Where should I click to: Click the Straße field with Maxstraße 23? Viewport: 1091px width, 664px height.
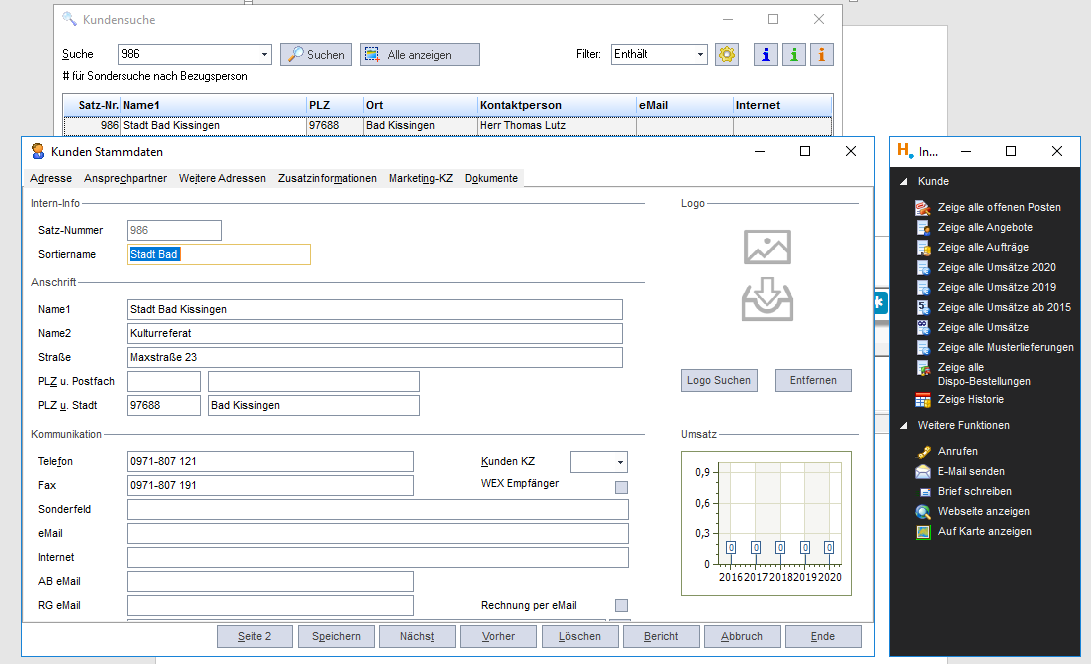click(x=374, y=358)
